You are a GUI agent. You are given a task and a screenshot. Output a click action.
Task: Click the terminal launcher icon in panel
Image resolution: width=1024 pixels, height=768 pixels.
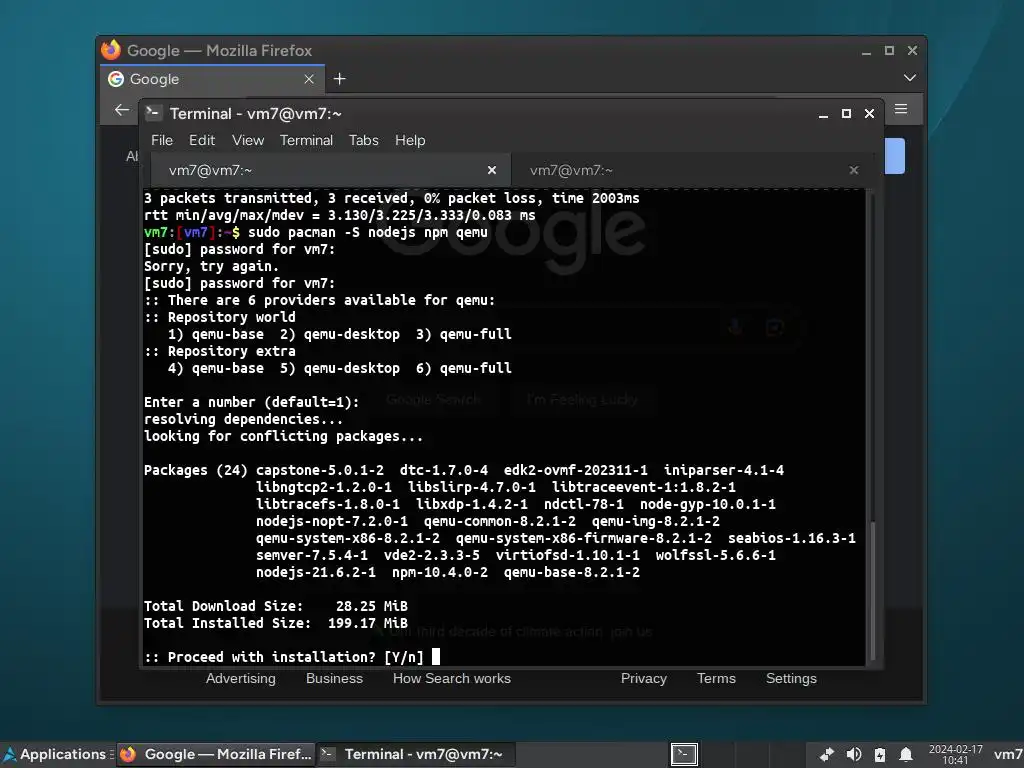[684, 755]
